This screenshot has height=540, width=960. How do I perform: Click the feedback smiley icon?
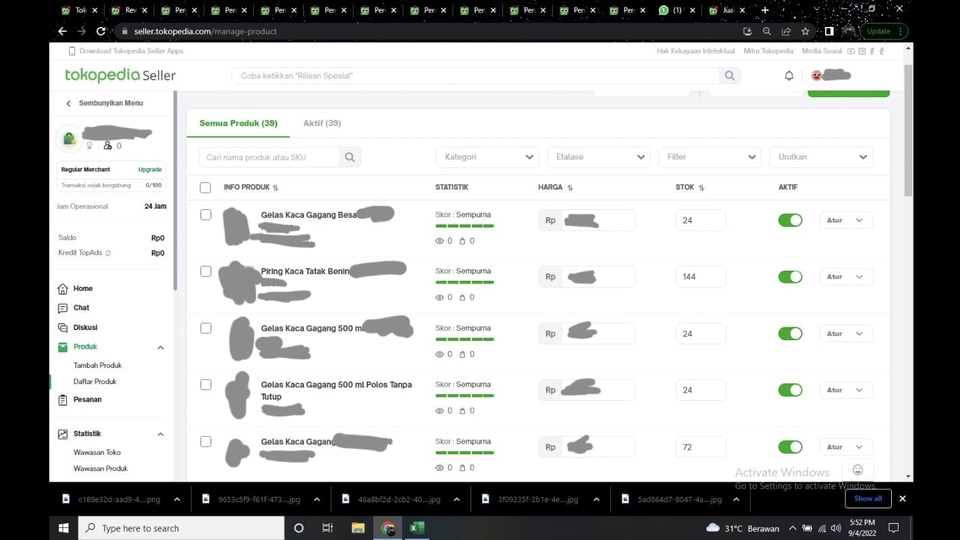point(858,470)
